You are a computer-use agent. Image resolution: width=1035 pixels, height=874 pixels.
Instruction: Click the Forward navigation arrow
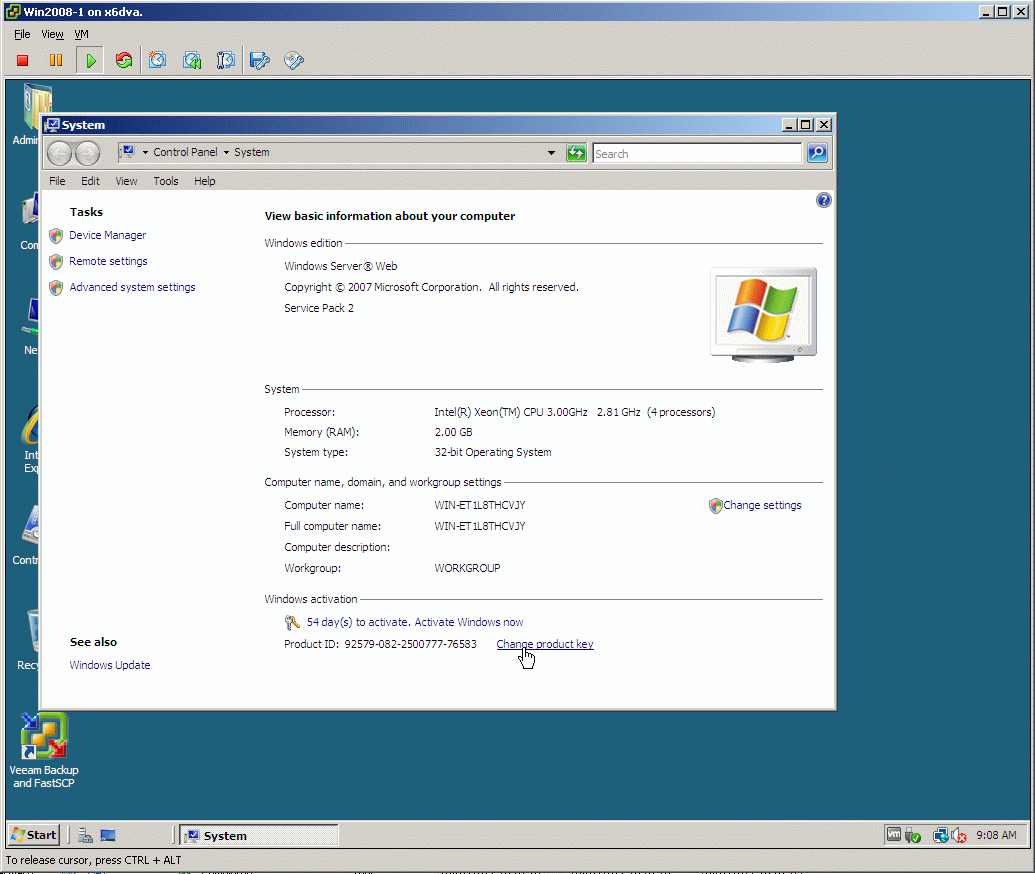(87, 153)
